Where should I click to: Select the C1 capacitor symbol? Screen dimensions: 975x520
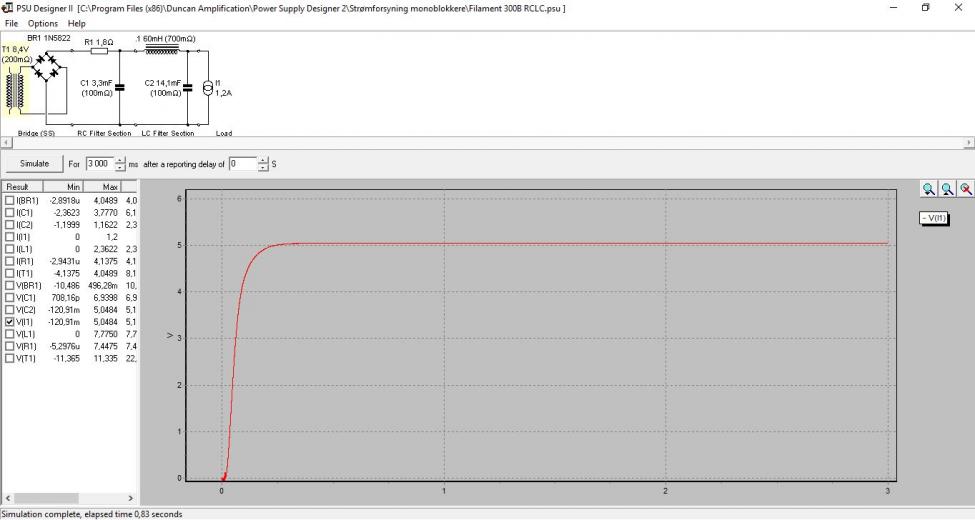(119, 88)
